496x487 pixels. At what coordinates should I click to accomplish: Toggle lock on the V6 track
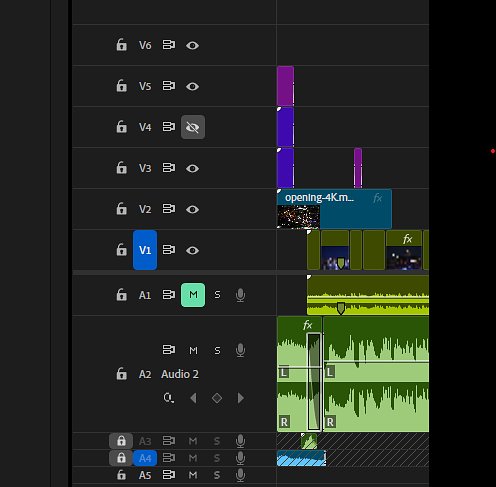pos(121,45)
